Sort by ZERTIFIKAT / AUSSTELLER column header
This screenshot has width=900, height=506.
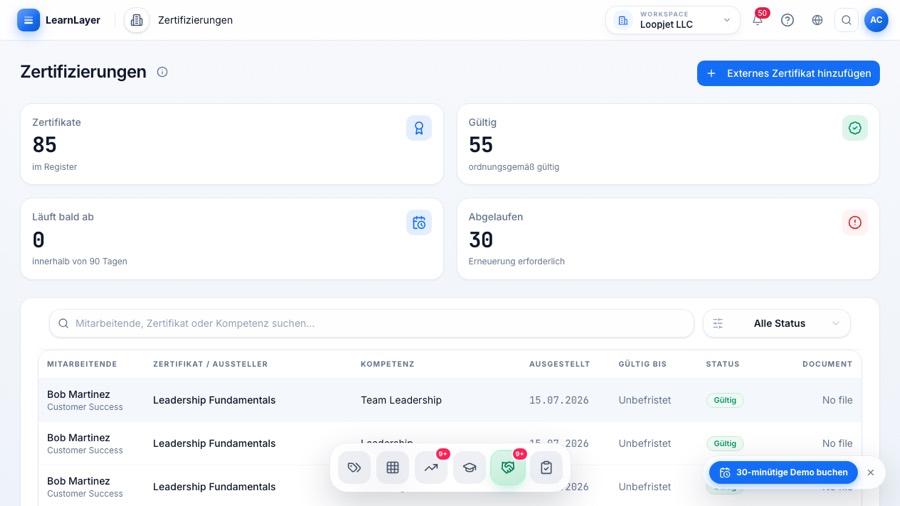(210, 364)
